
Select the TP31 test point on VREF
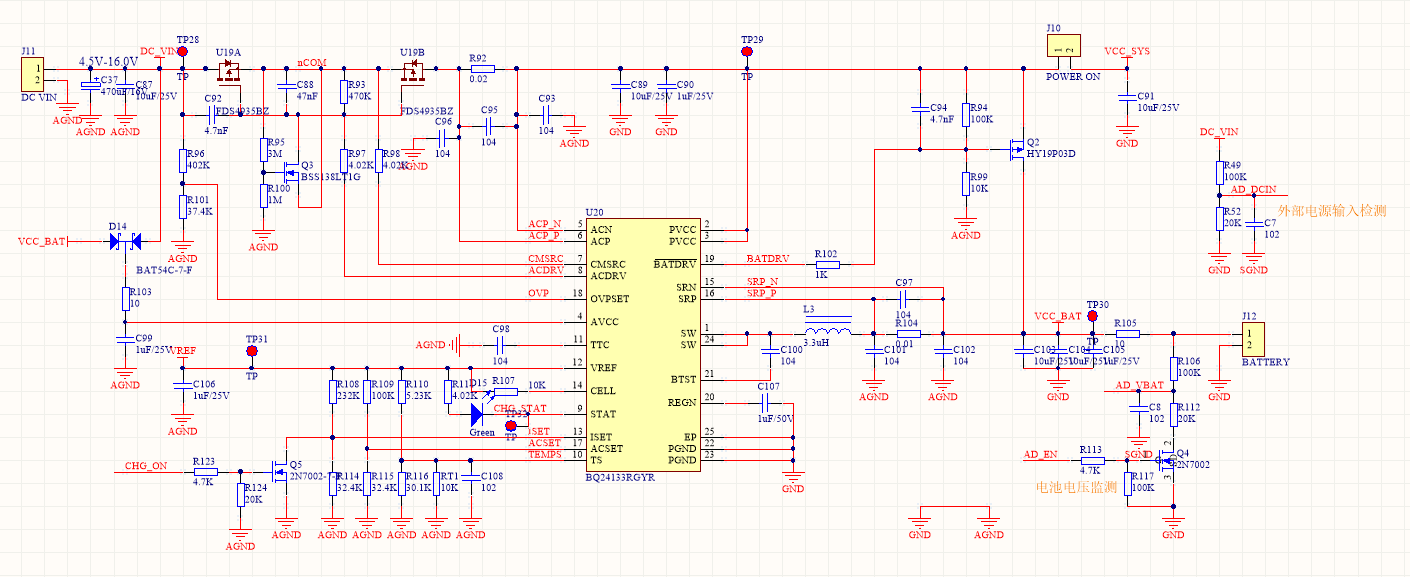pos(251,351)
